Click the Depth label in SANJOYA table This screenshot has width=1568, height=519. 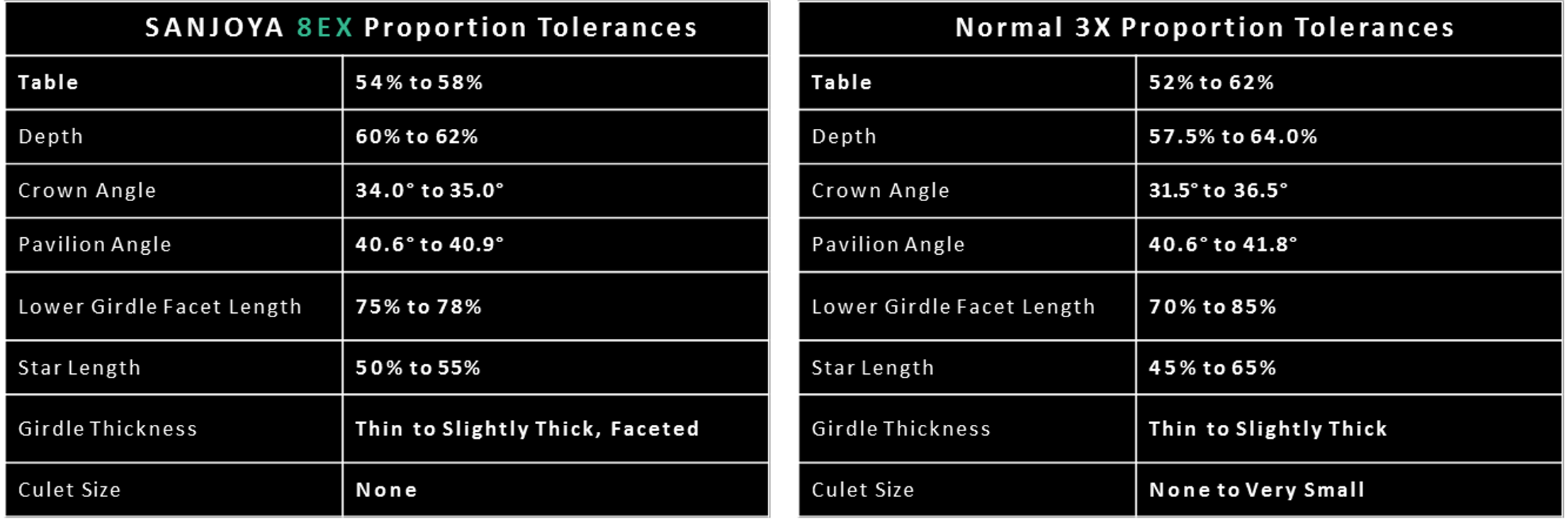[x=50, y=137]
